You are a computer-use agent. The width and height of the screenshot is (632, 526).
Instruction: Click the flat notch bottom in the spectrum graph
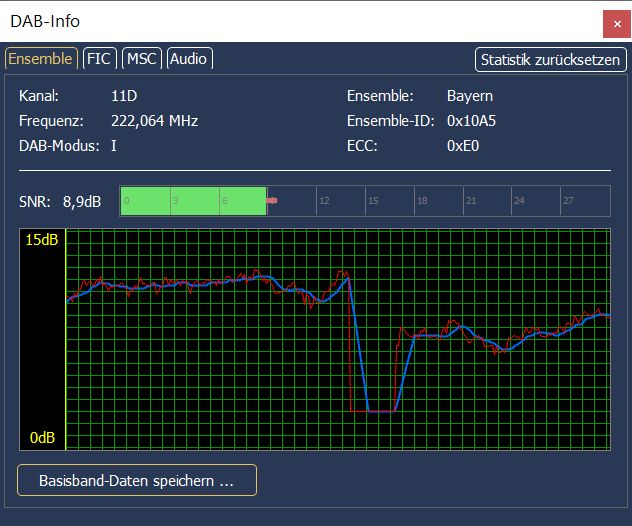pos(381,411)
